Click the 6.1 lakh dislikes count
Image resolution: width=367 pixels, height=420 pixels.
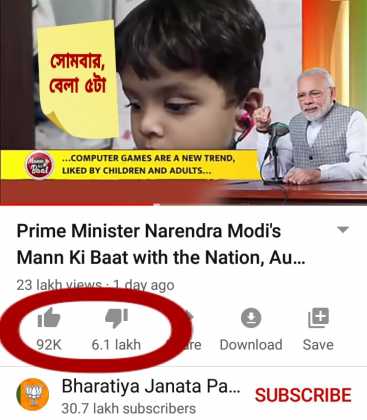116,345
